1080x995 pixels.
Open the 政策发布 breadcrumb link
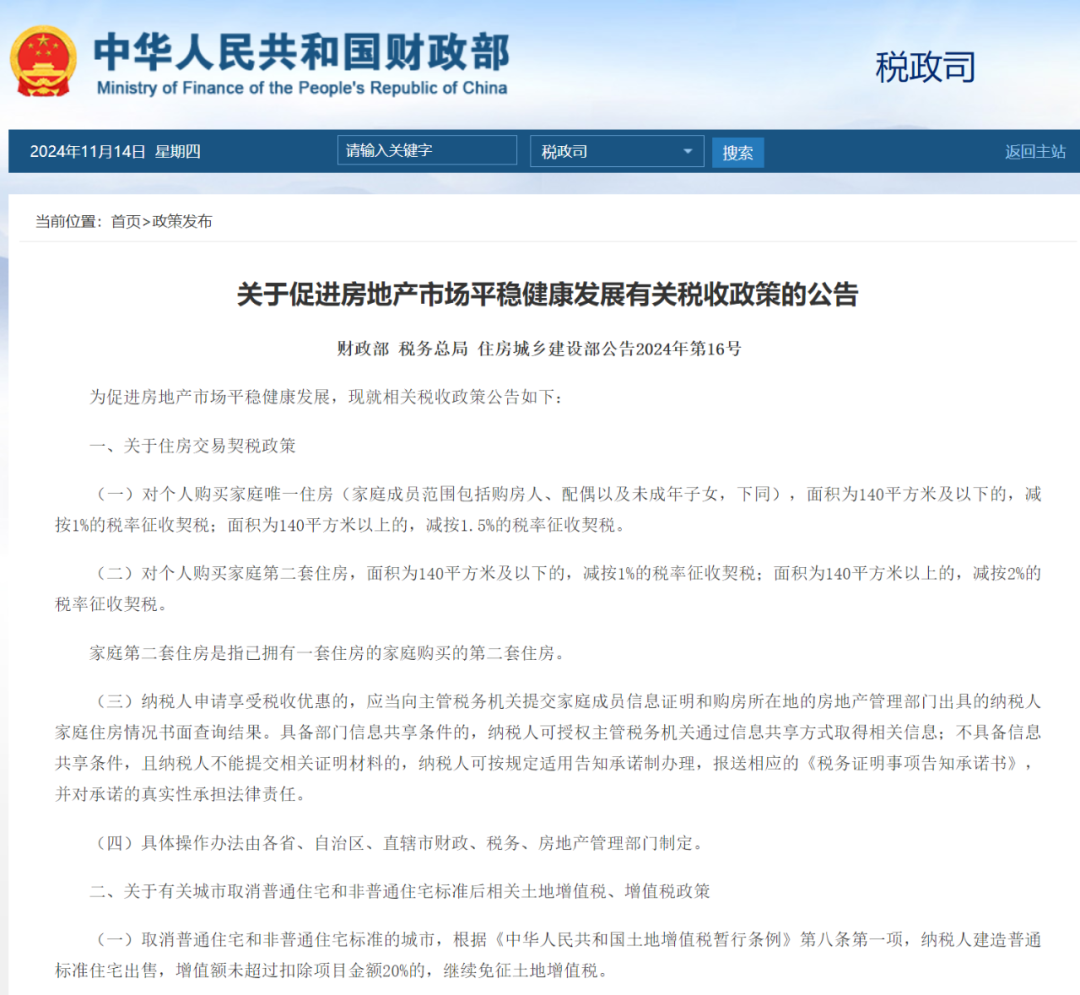point(182,222)
